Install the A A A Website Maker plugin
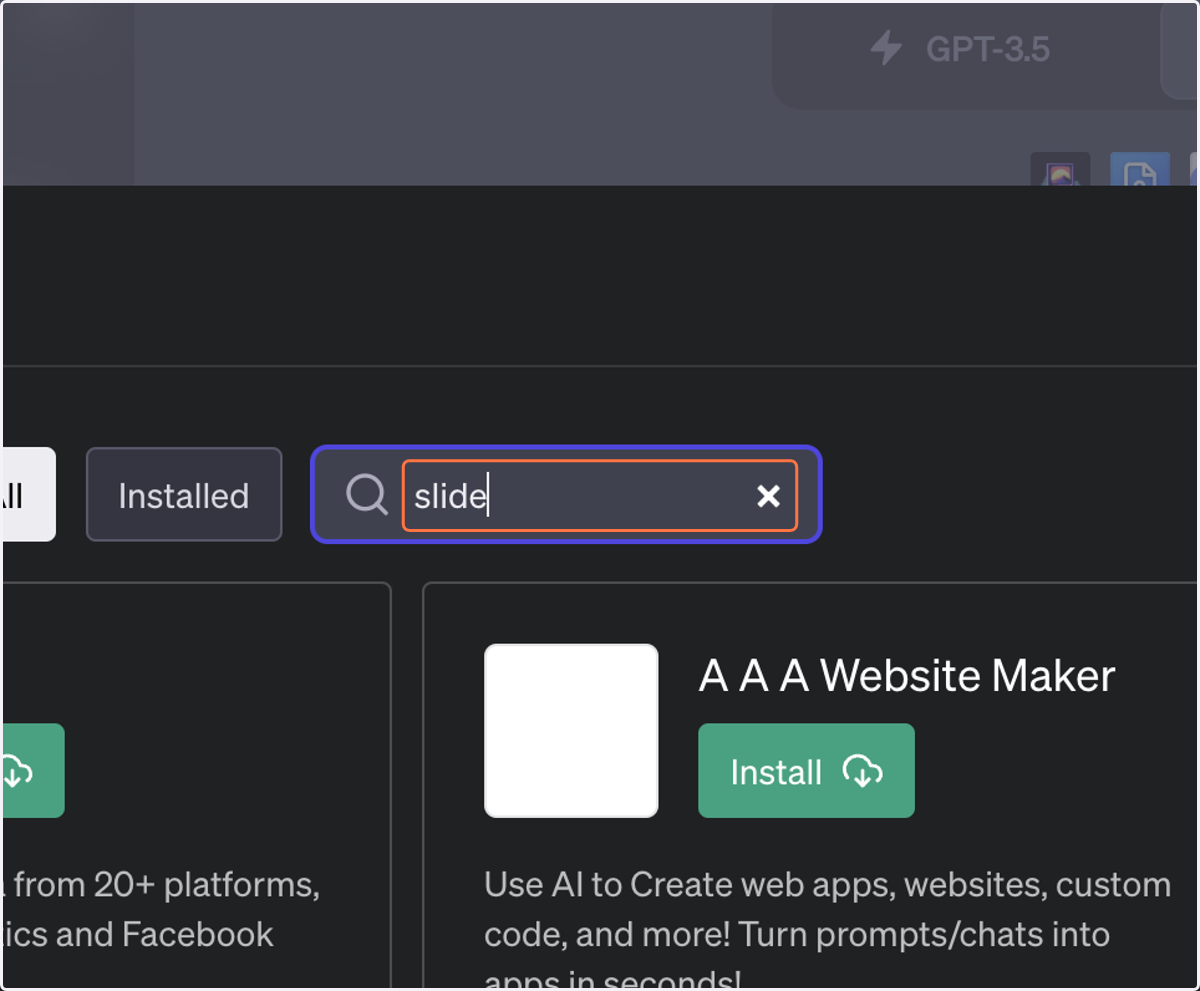The width and height of the screenshot is (1200, 991). coord(806,771)
